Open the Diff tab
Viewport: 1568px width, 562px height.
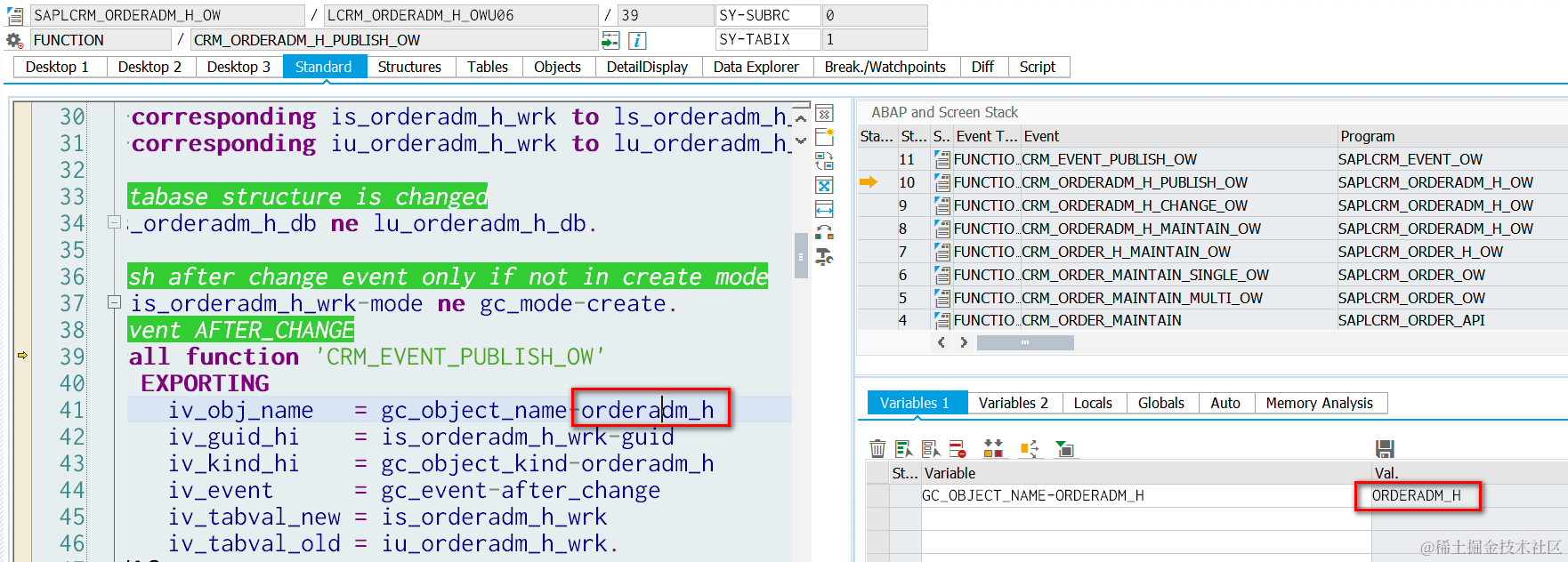tap(982, 67)
